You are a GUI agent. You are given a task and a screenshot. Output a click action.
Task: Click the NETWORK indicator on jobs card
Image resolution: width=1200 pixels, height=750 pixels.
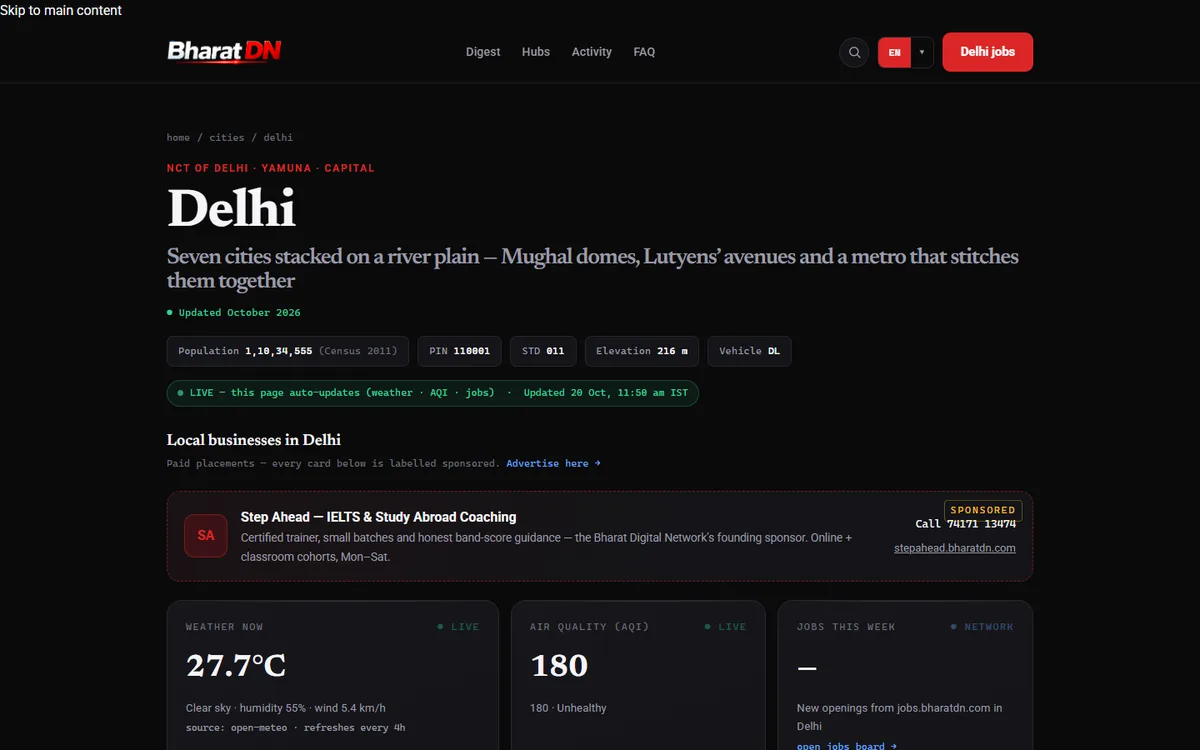tap(982, 627)
